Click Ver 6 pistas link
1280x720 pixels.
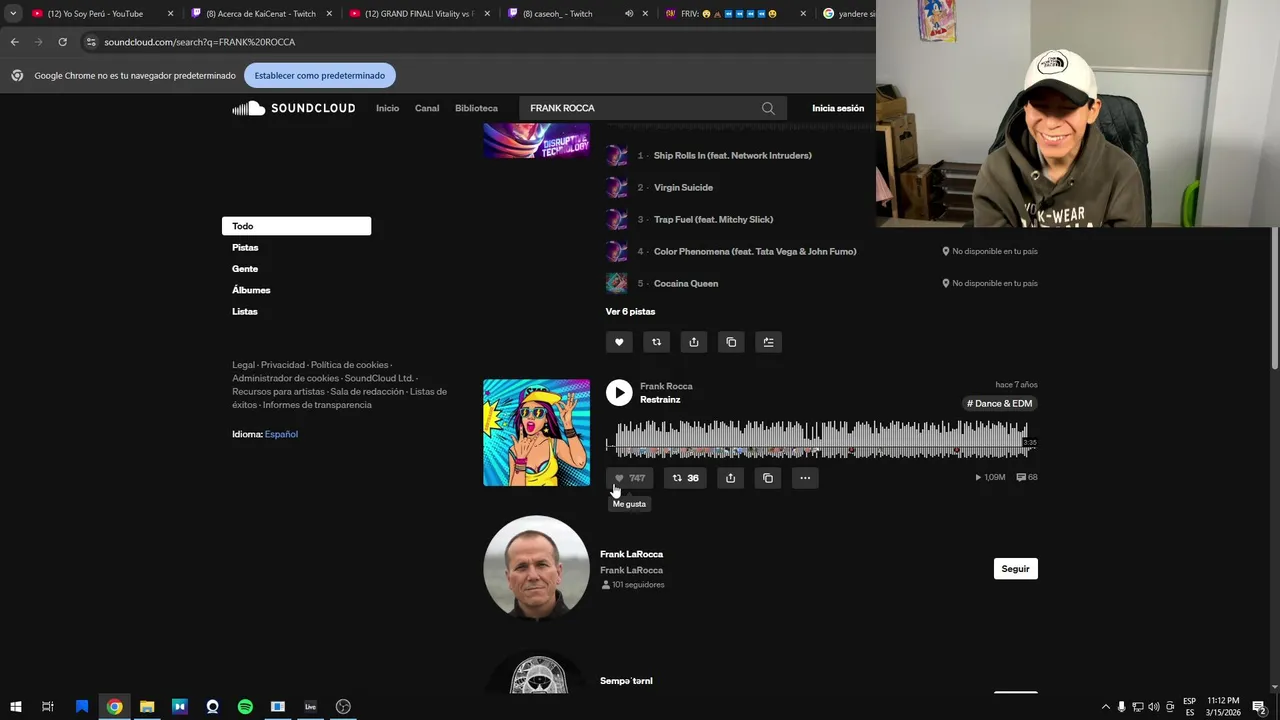click(x=630, y=311)
